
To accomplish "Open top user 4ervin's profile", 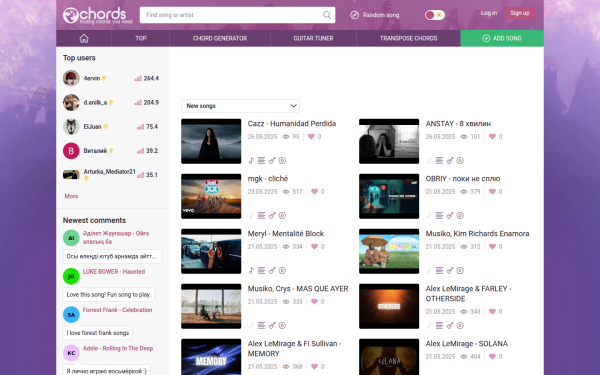I will (x=92, y=78).
